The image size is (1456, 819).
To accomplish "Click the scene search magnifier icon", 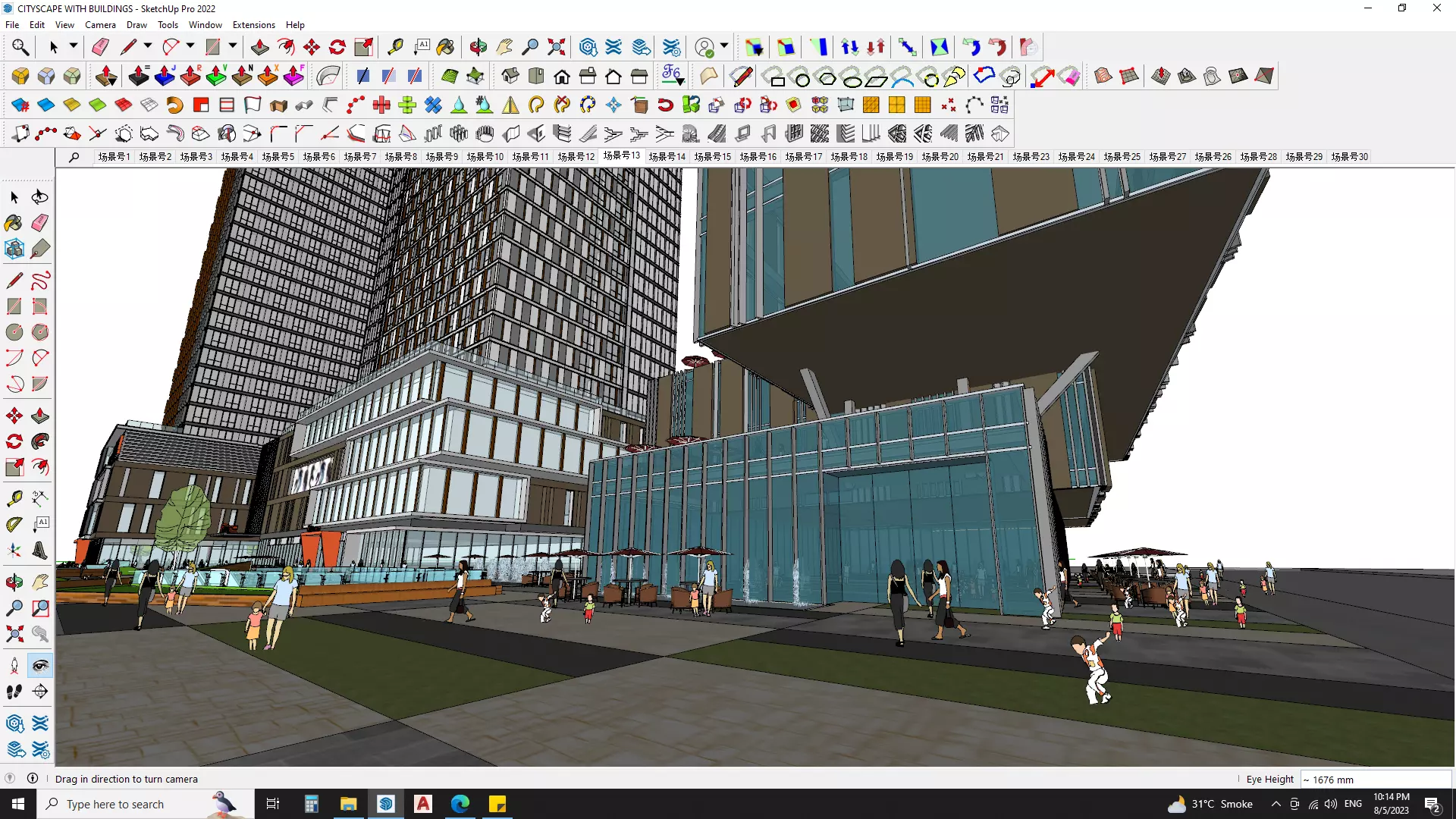I will [74, 157].
